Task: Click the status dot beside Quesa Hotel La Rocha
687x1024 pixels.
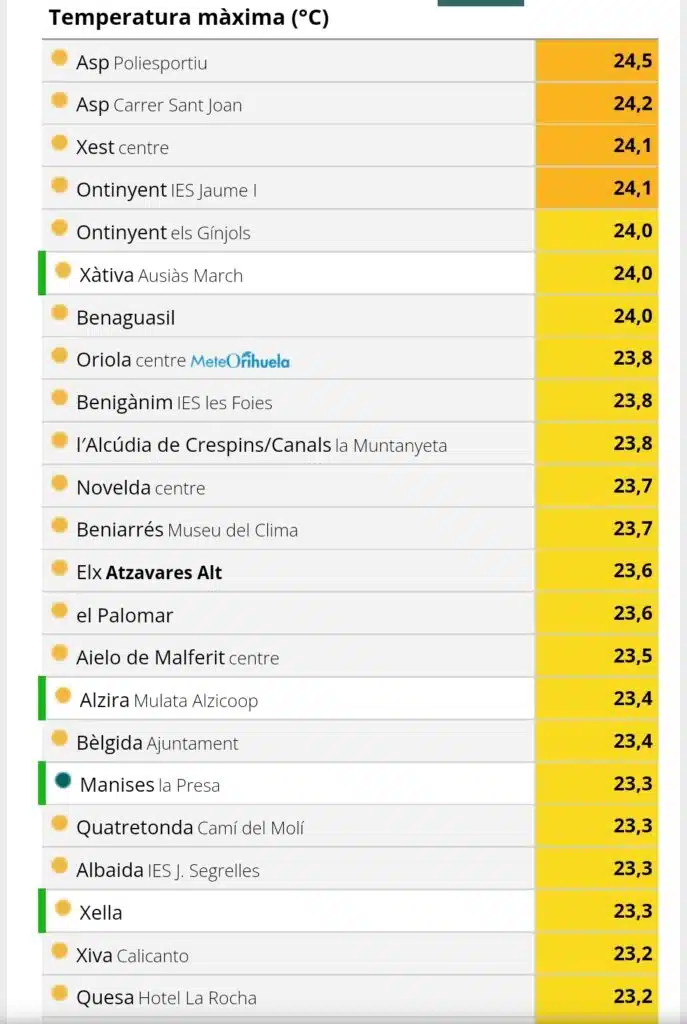Action: (x=59, y=993)
